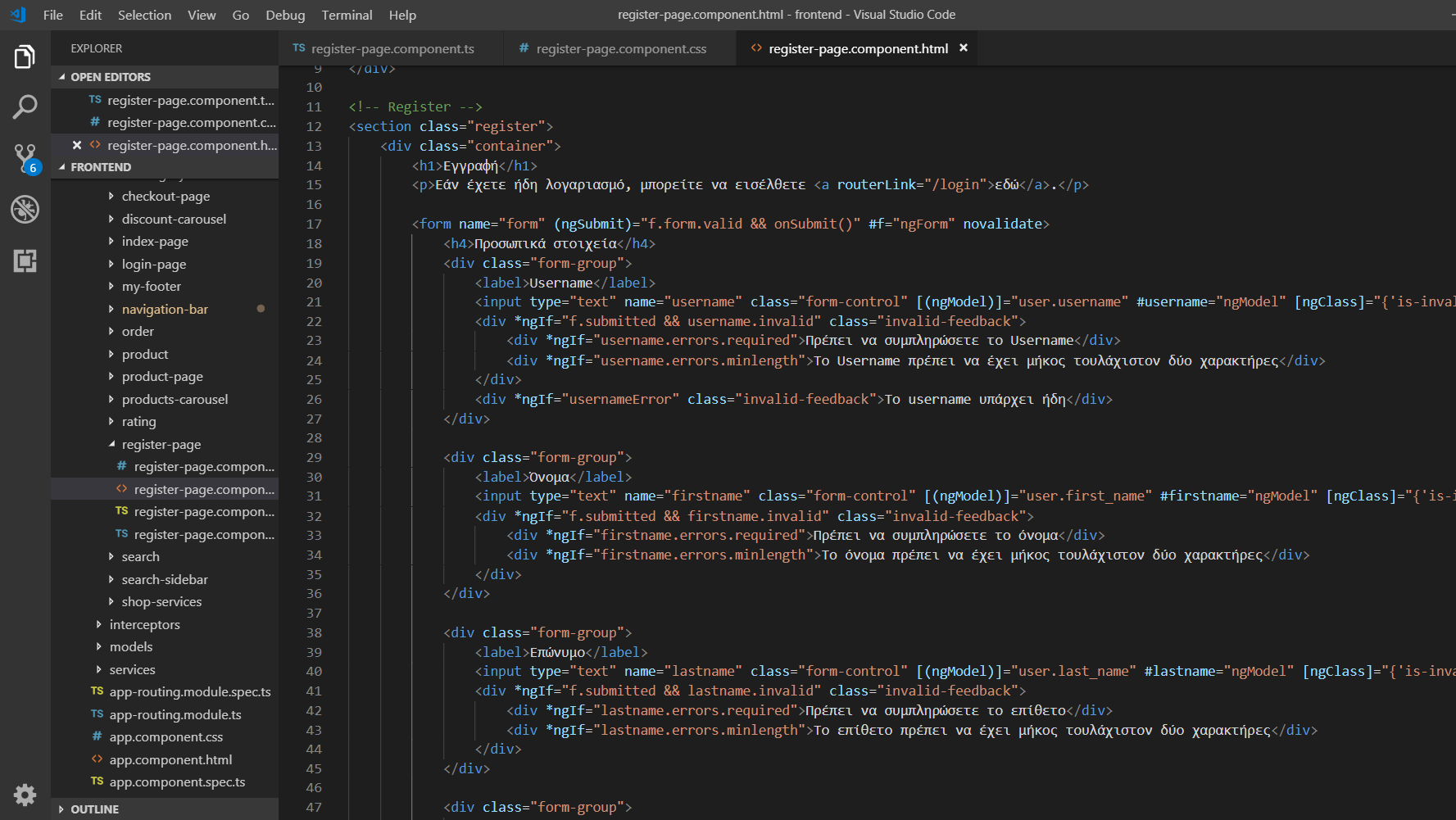Switch to register-page.component.ts tab
1456x820 pixels.
390,48
